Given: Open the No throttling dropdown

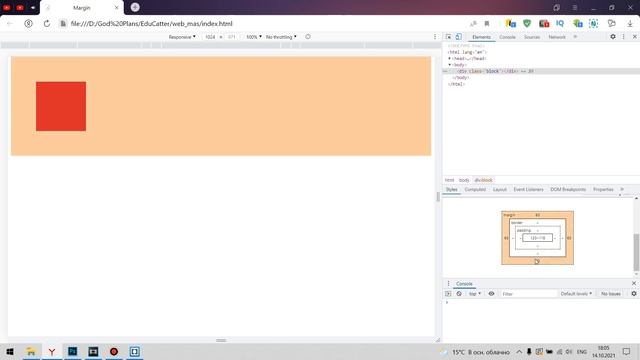Looking at the screenshot, I should [281, 37].
